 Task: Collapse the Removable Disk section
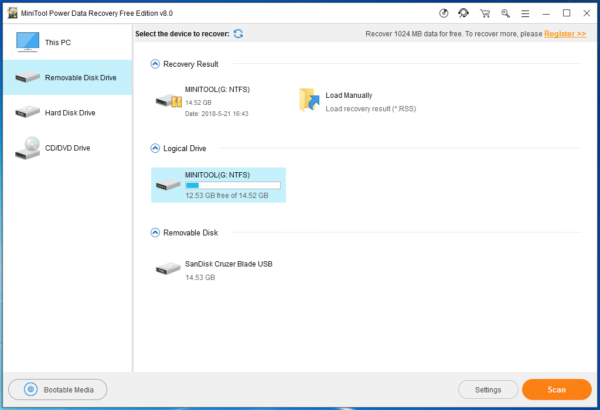click(x=155, y=232)
